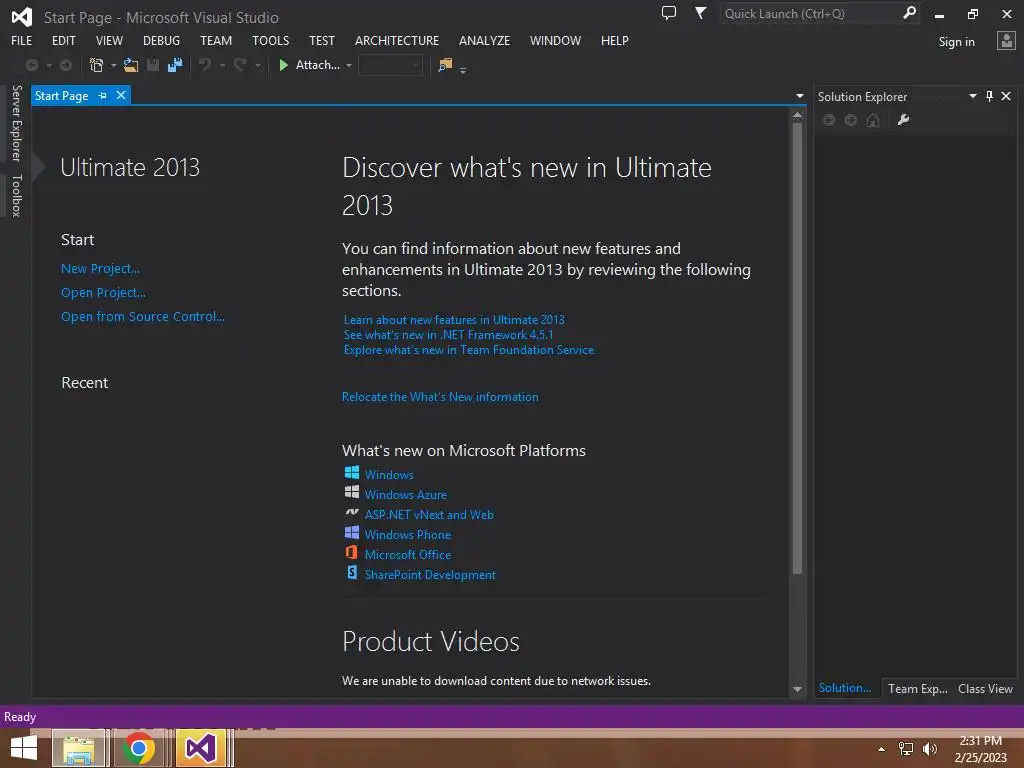Open the Windows Azure platform link
Screen dimensions: 1024x768
tap(406, 494)
